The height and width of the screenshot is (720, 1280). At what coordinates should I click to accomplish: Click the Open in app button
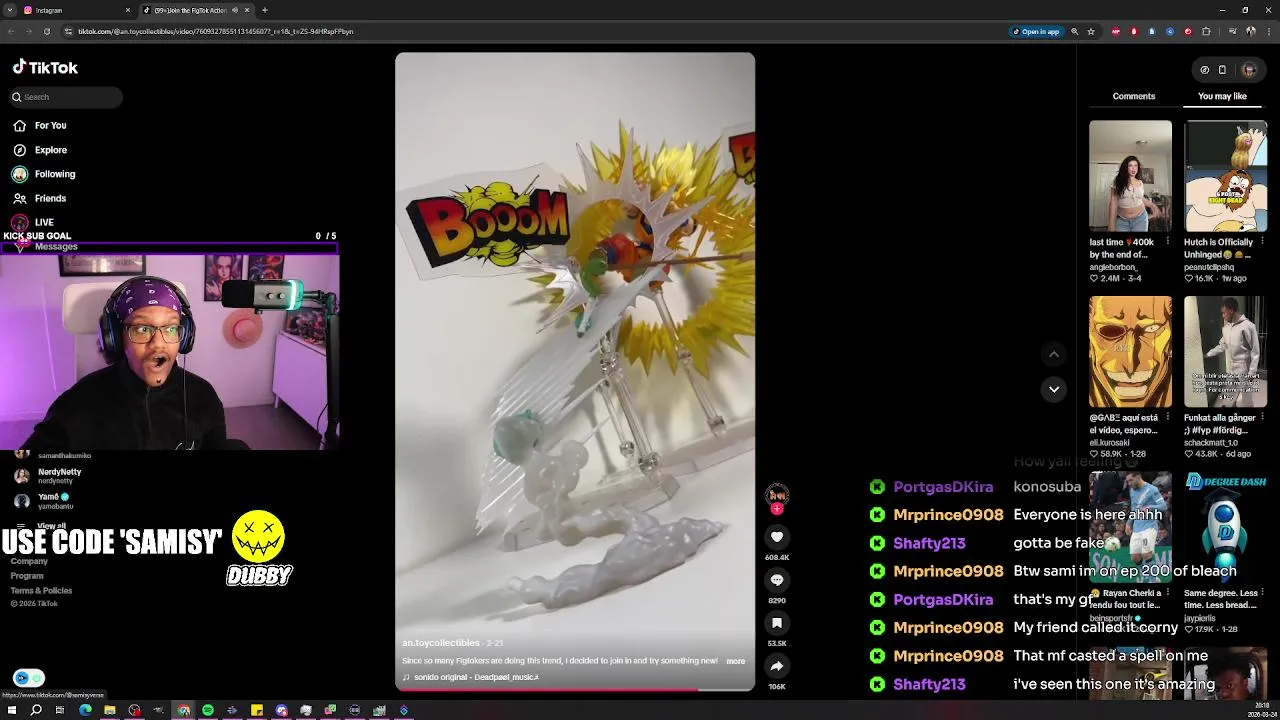click(1036, 31)
